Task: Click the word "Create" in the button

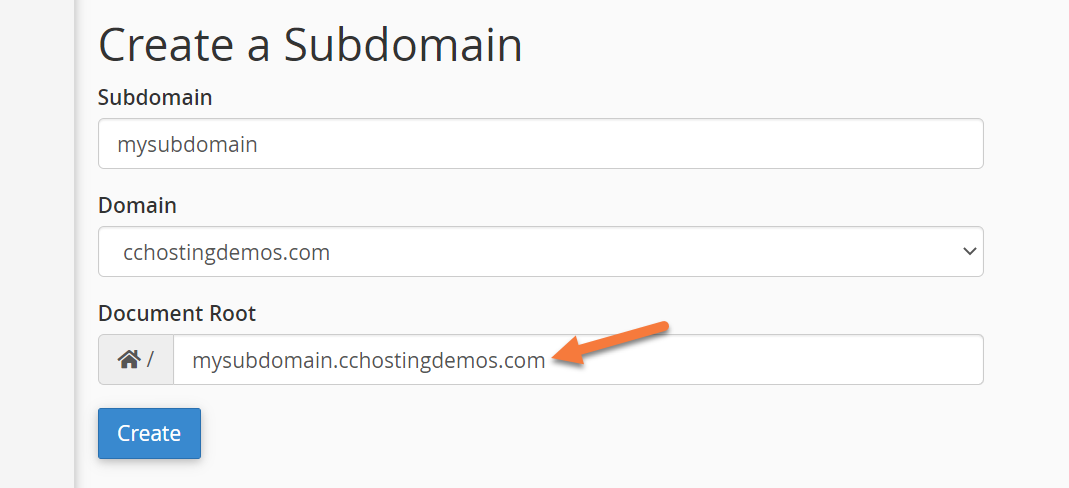Action: (x=149, y=434)
